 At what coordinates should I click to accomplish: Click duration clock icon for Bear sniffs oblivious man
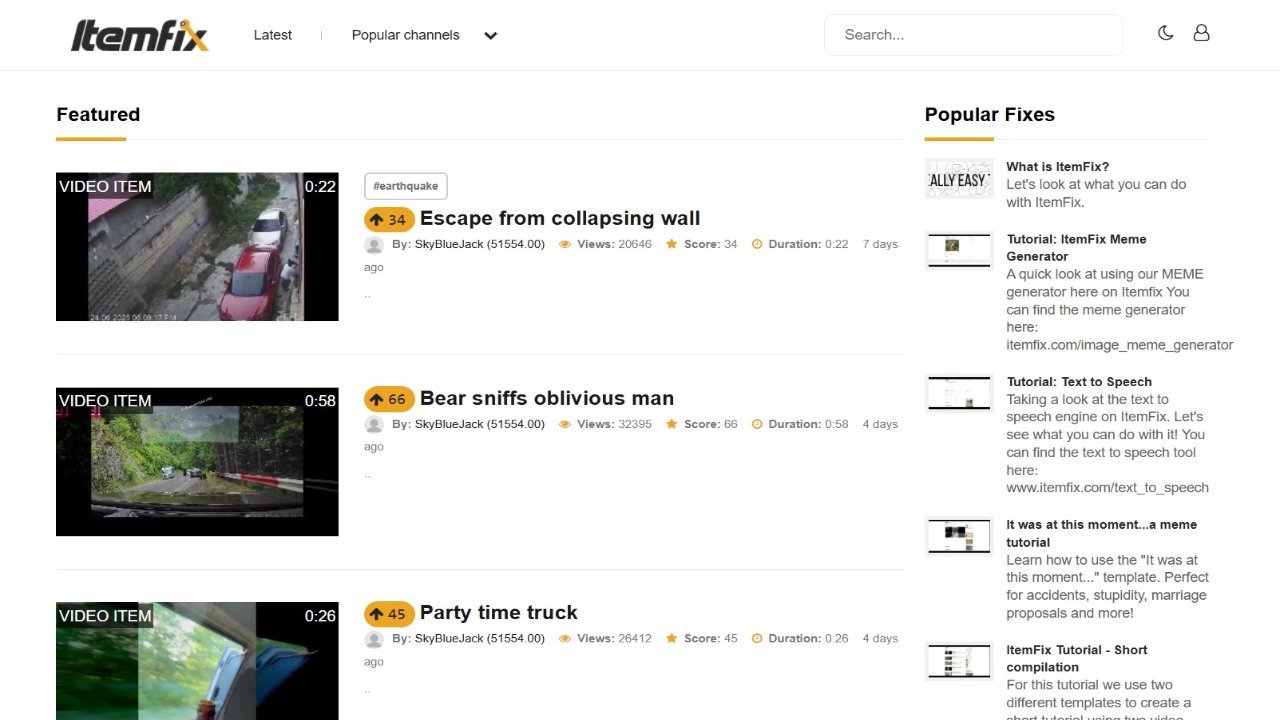757,424
